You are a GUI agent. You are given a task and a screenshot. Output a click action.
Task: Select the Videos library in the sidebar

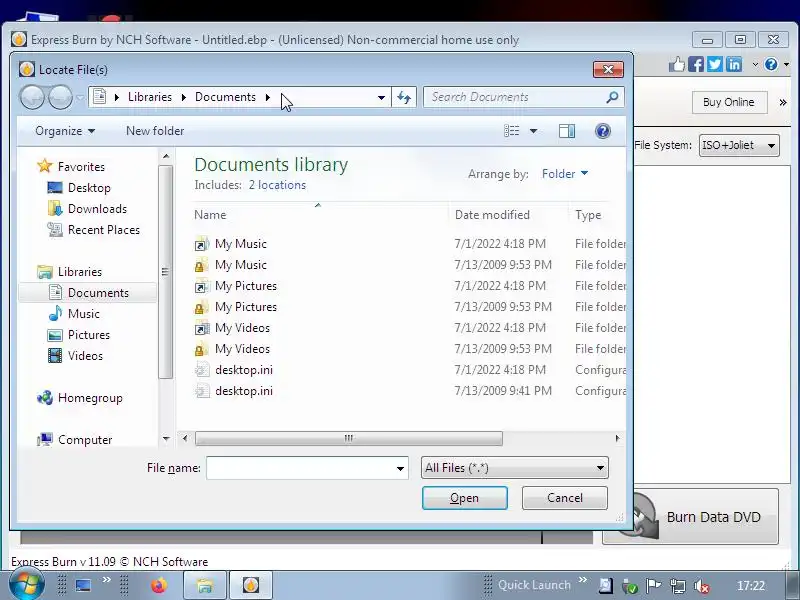[75, 356]
